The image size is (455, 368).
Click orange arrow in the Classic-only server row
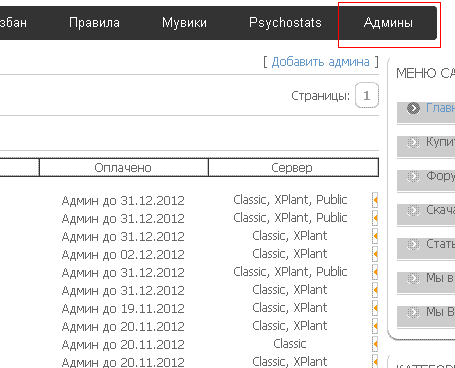[375, 344]
